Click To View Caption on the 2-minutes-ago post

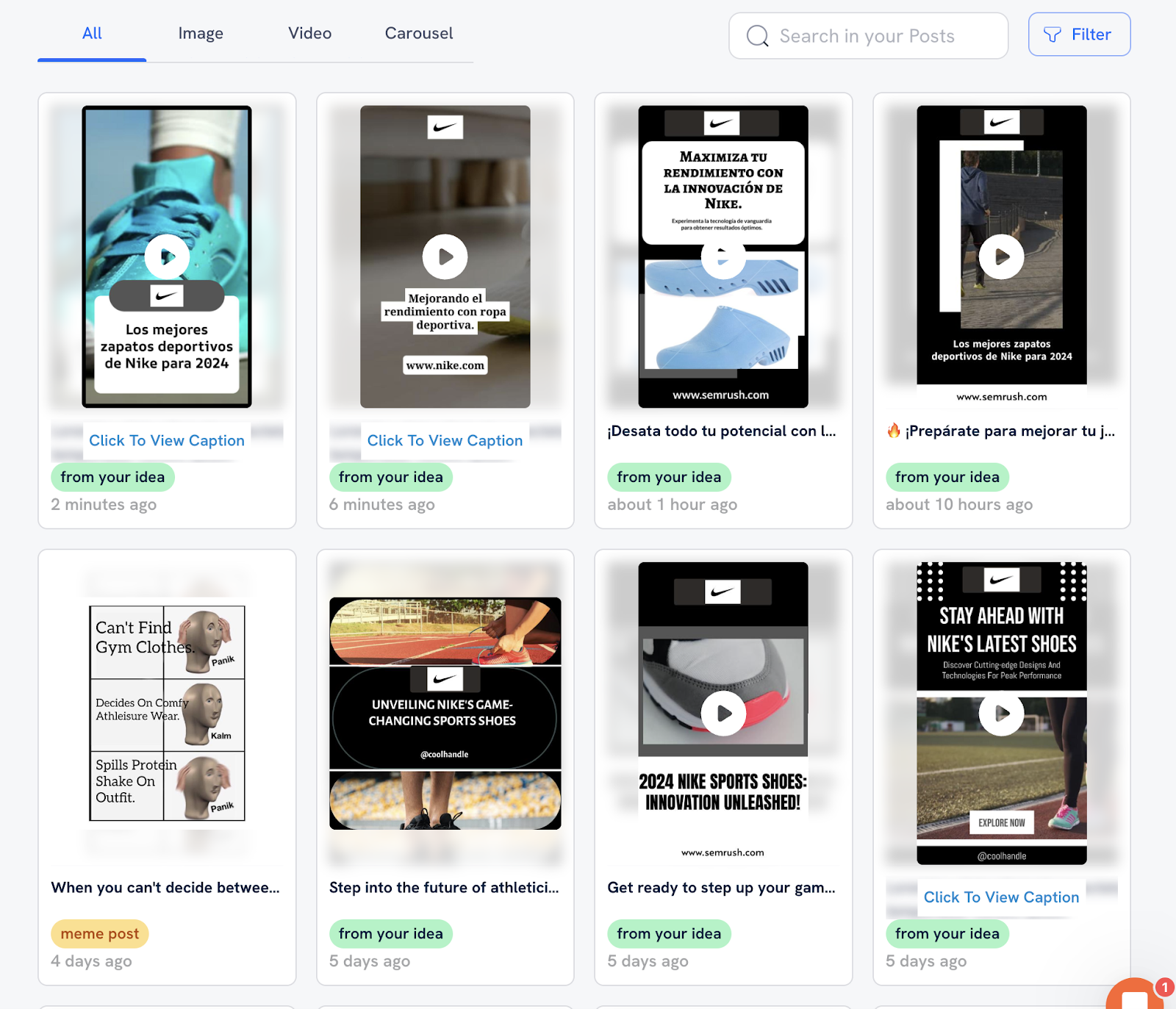coord(167,440)
